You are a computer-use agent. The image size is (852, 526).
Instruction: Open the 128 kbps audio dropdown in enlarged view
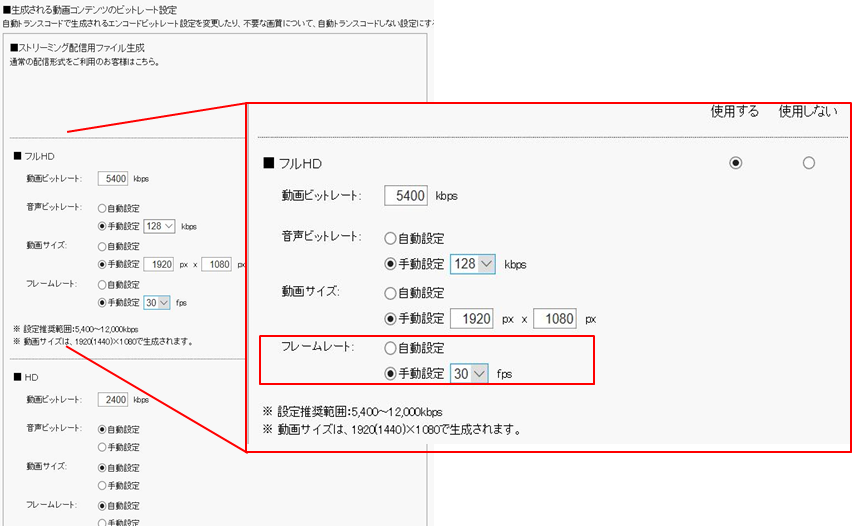[x=473, y=264]
